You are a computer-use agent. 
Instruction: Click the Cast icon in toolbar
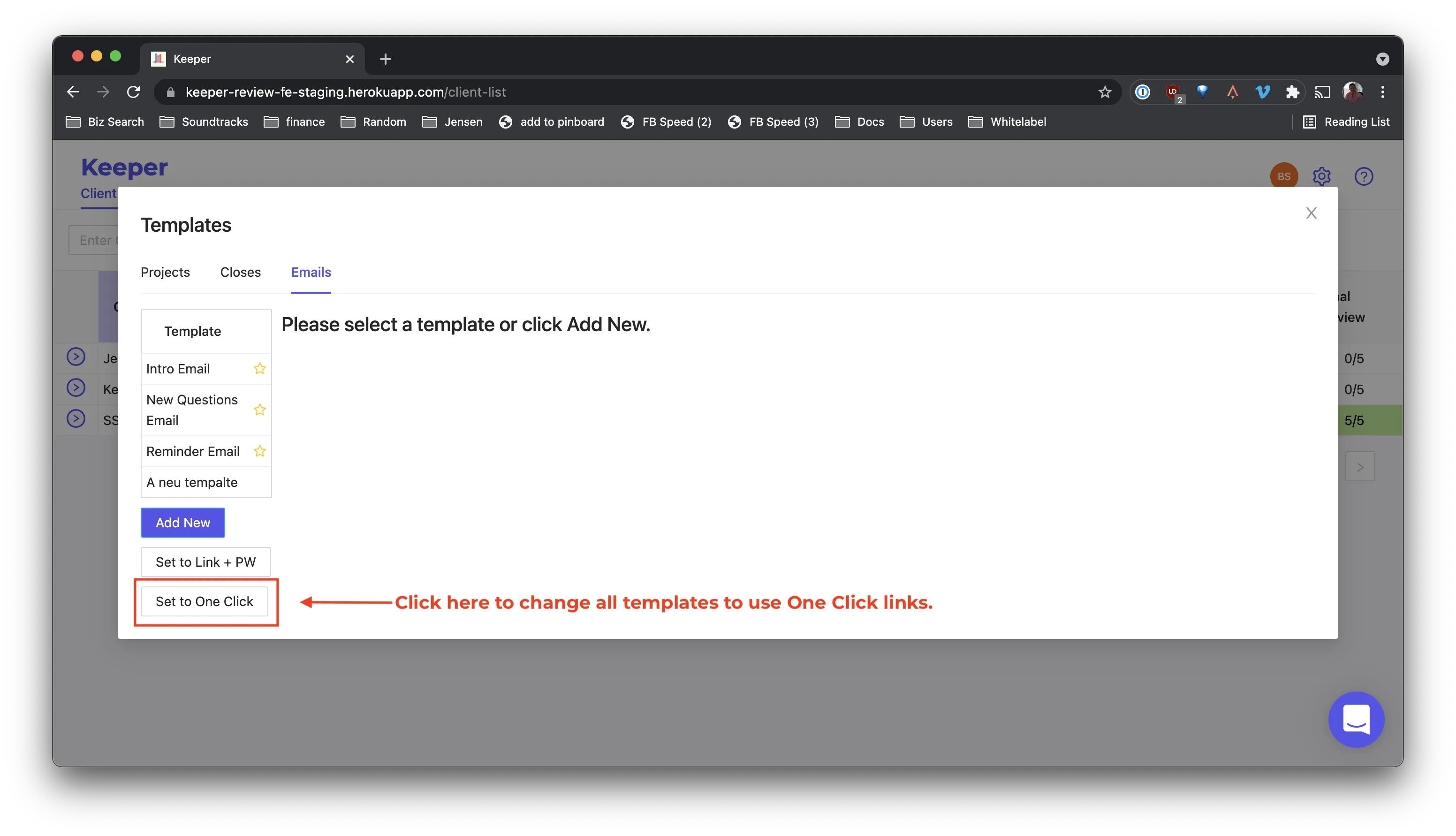point(1322,92)
